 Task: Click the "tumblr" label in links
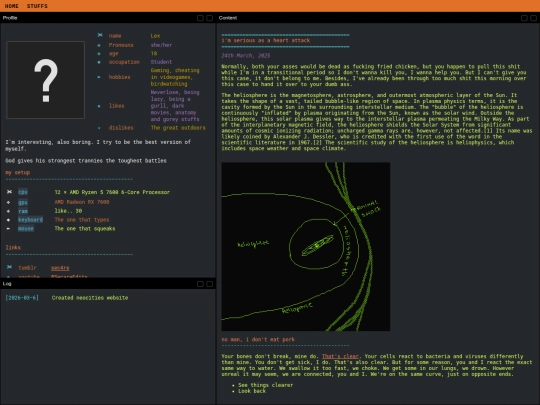click(x=27, y=268)
